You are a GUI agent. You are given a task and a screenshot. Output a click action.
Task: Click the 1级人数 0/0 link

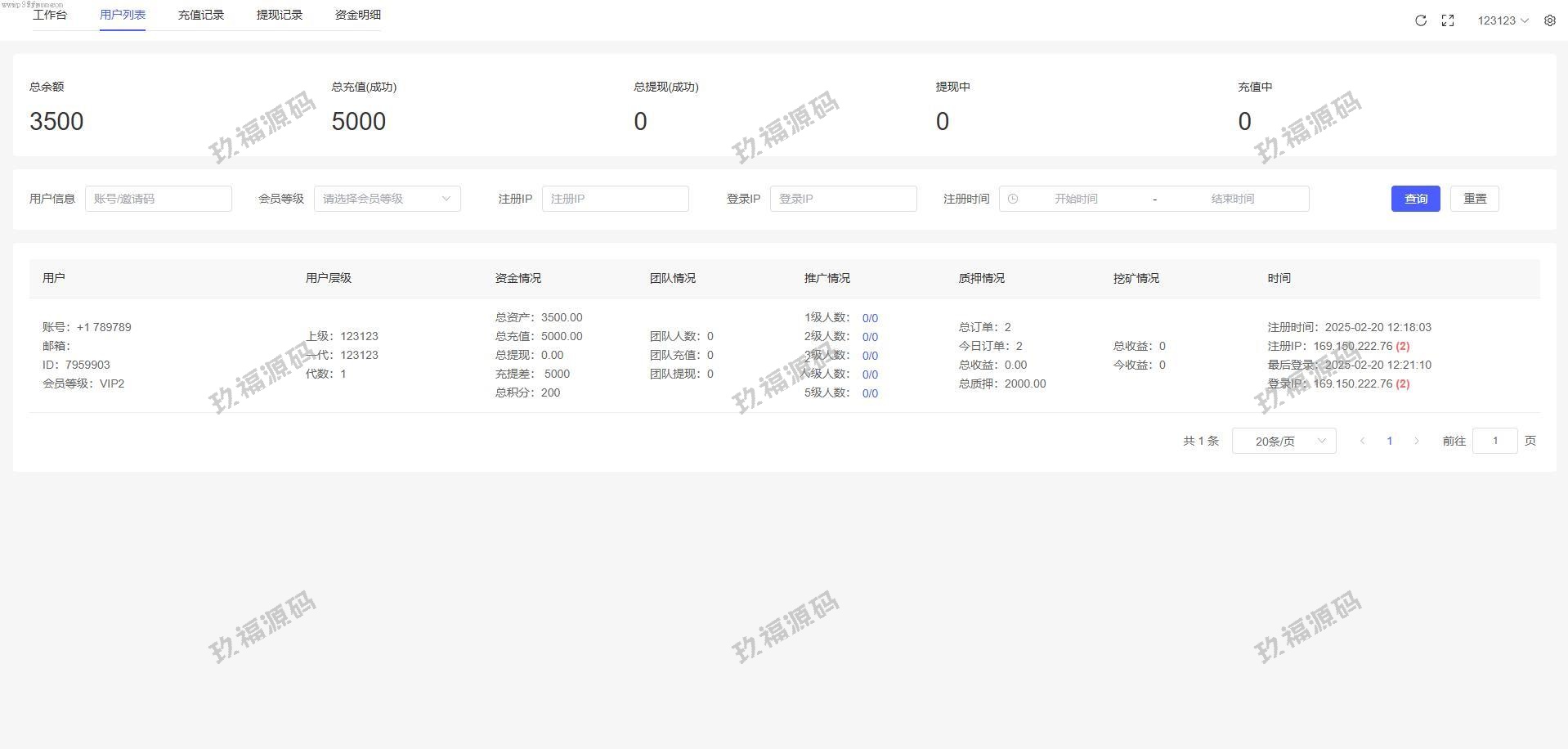point(870,318)
